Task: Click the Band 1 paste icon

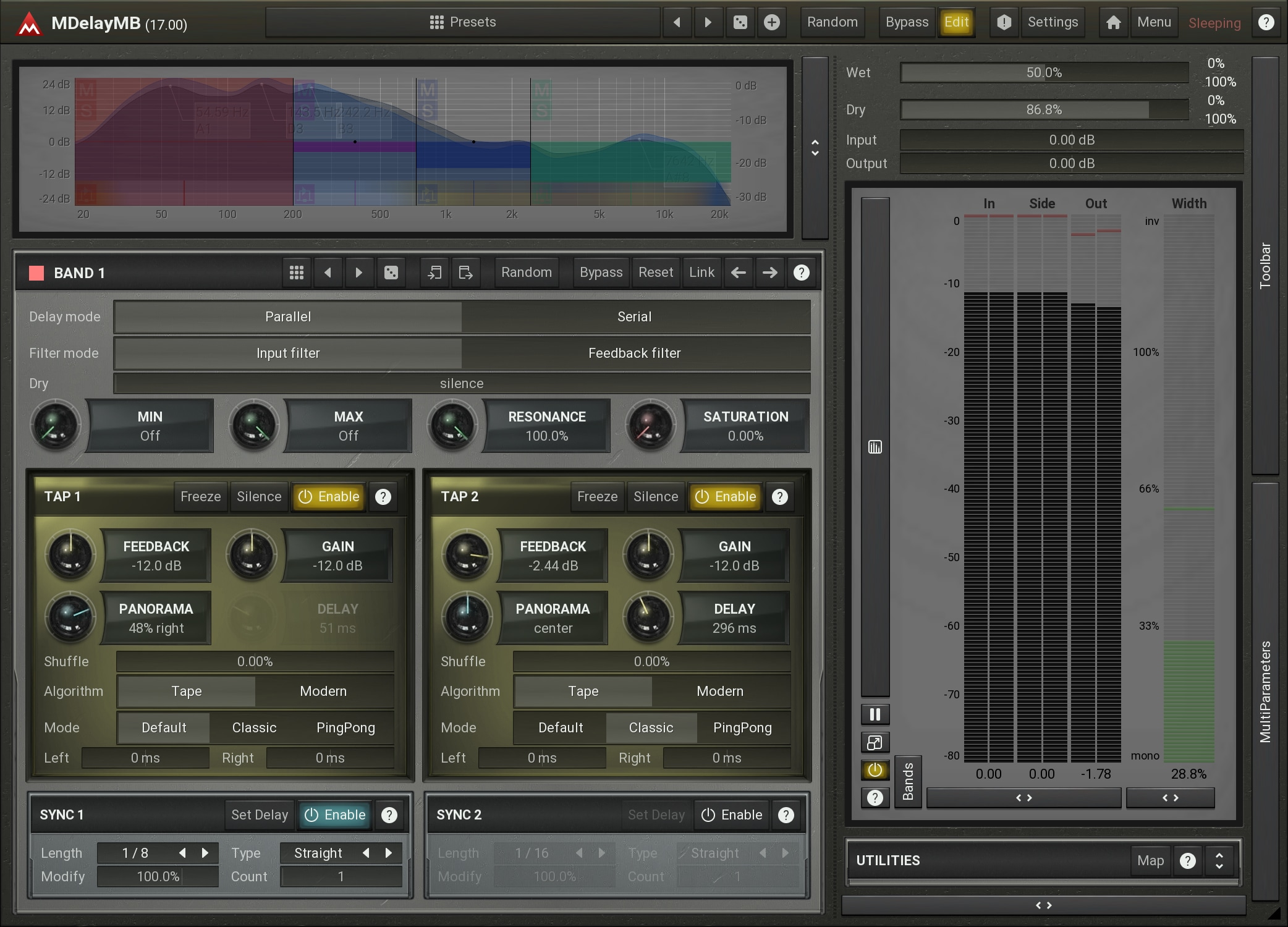Action: point(465,273)
